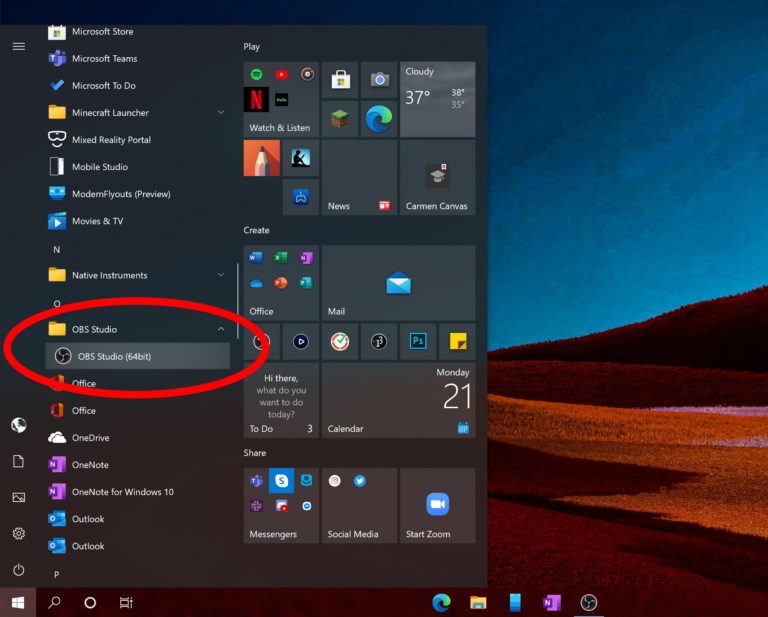Open Documents from the Start rail

click(19, 461)
